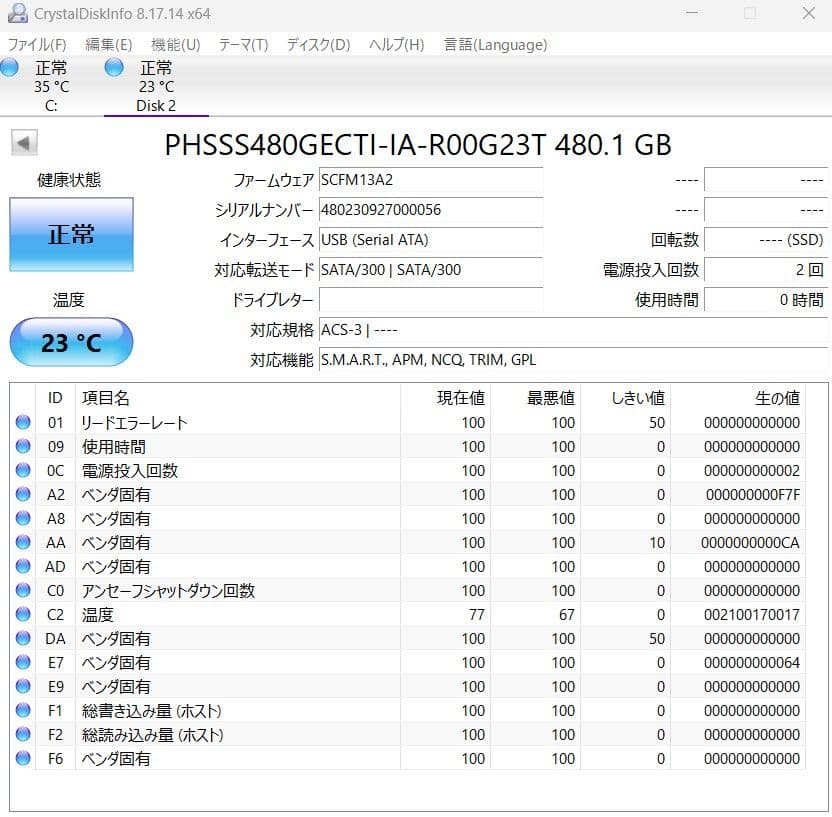
Task: Click status orb for ID A8 row
Action: (23, 518)
